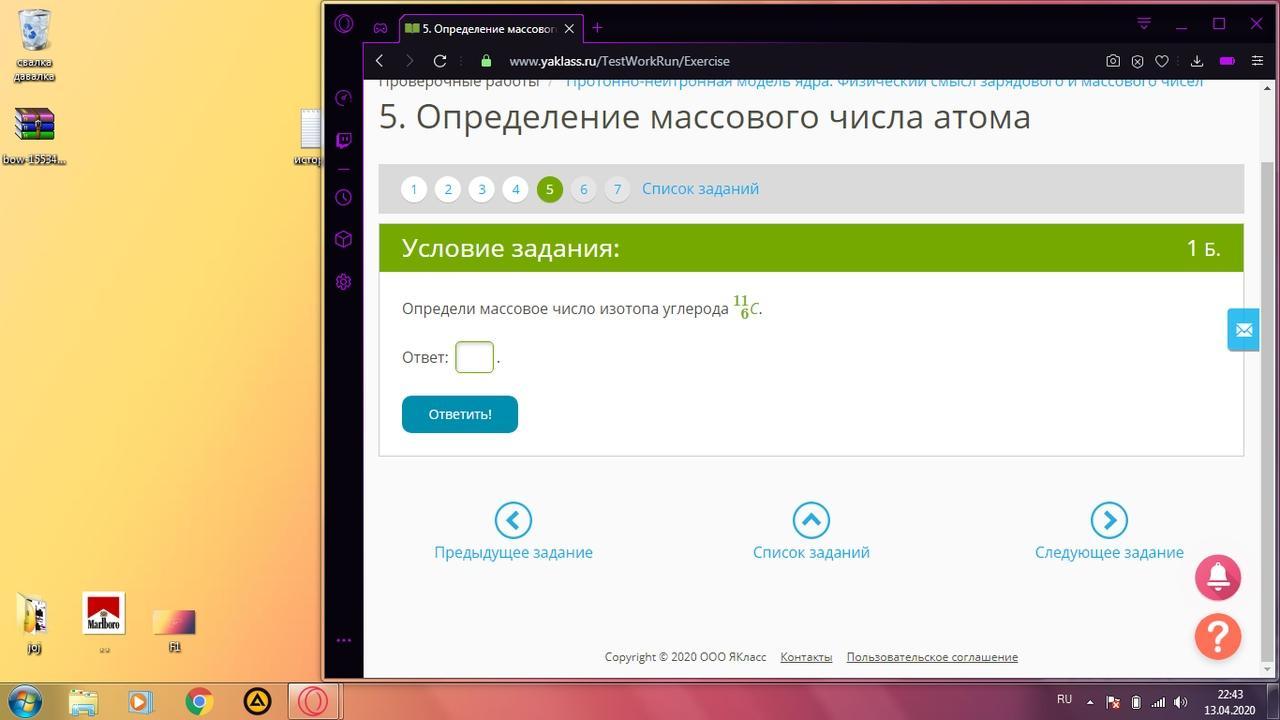Open File Explorer from taskbar
Screen dimensions: 1280x720
coord(83,702)
